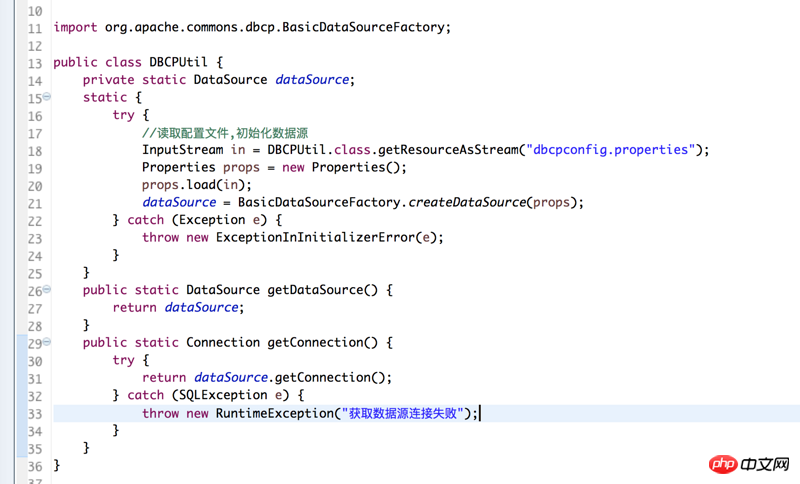
Task: Click catch (Exception e) on line 22
Action: point(197,220)
